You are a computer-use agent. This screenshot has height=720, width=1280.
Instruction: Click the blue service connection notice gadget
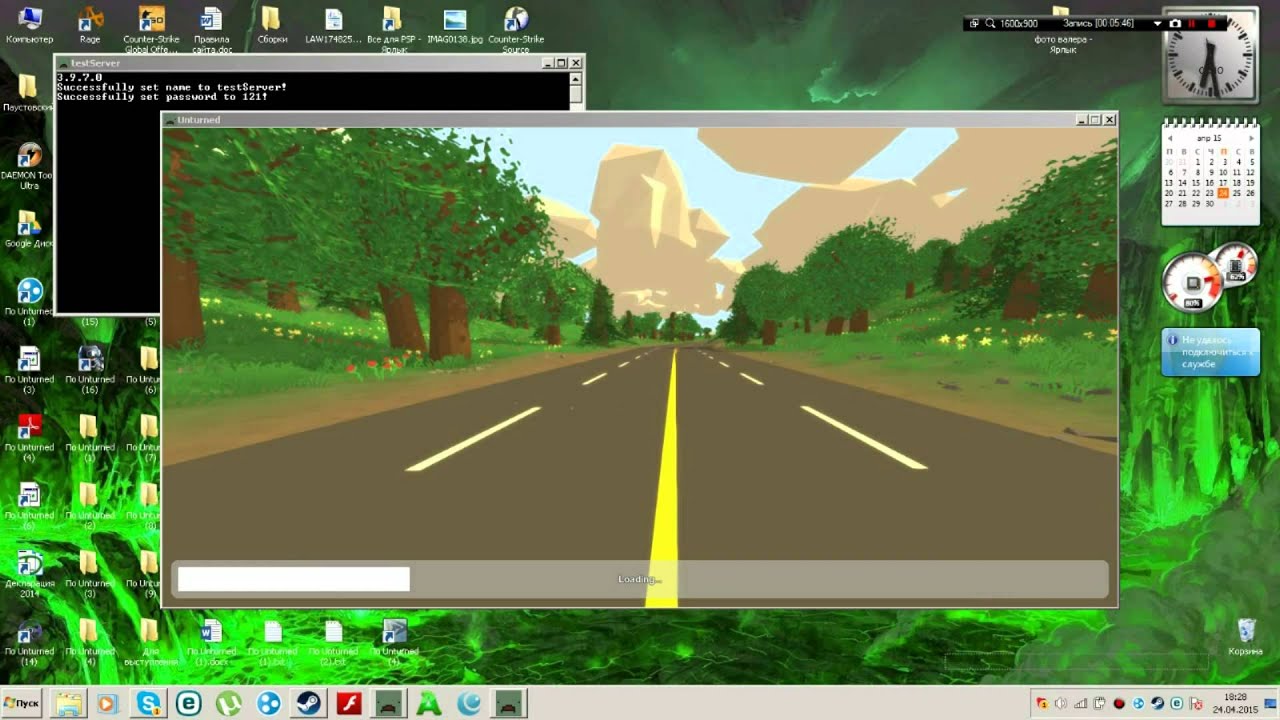(1210, 352)
